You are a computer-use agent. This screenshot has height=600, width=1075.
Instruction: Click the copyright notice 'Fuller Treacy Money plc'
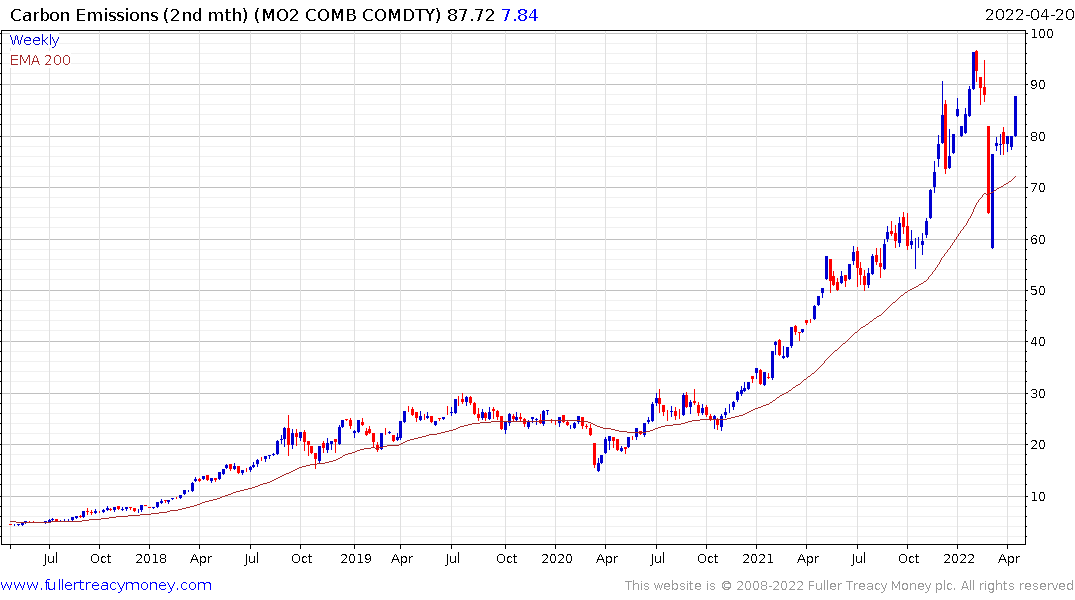882,586
